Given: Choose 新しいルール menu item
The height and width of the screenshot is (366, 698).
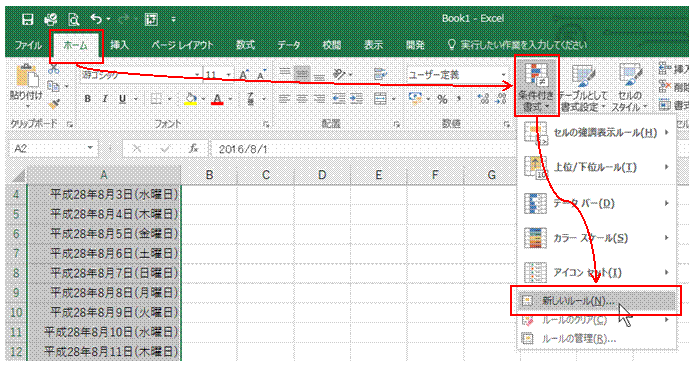Looking at the screenshot, I should [597, 301].
